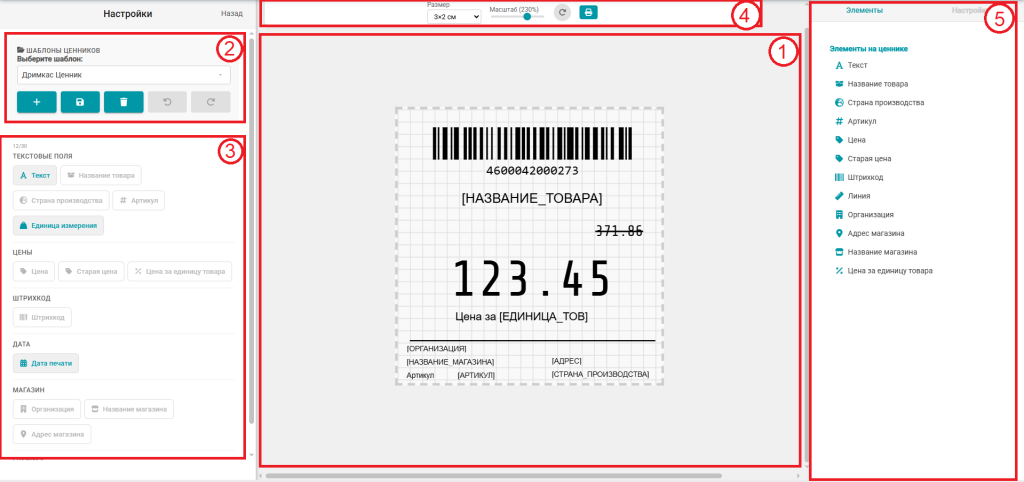
Task: Click the canvas horizontal scrollbar
Action: [493, 476]
